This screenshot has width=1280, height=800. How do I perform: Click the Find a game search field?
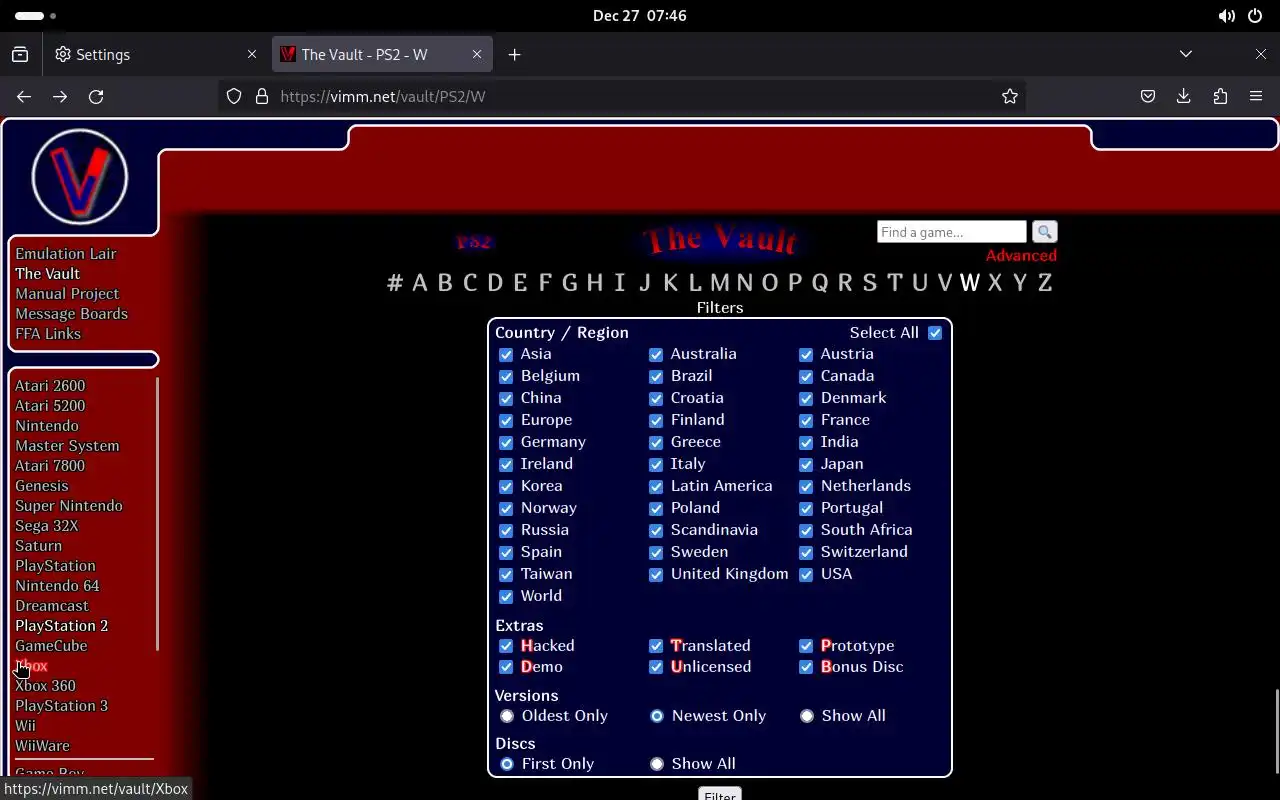[951, 232]
